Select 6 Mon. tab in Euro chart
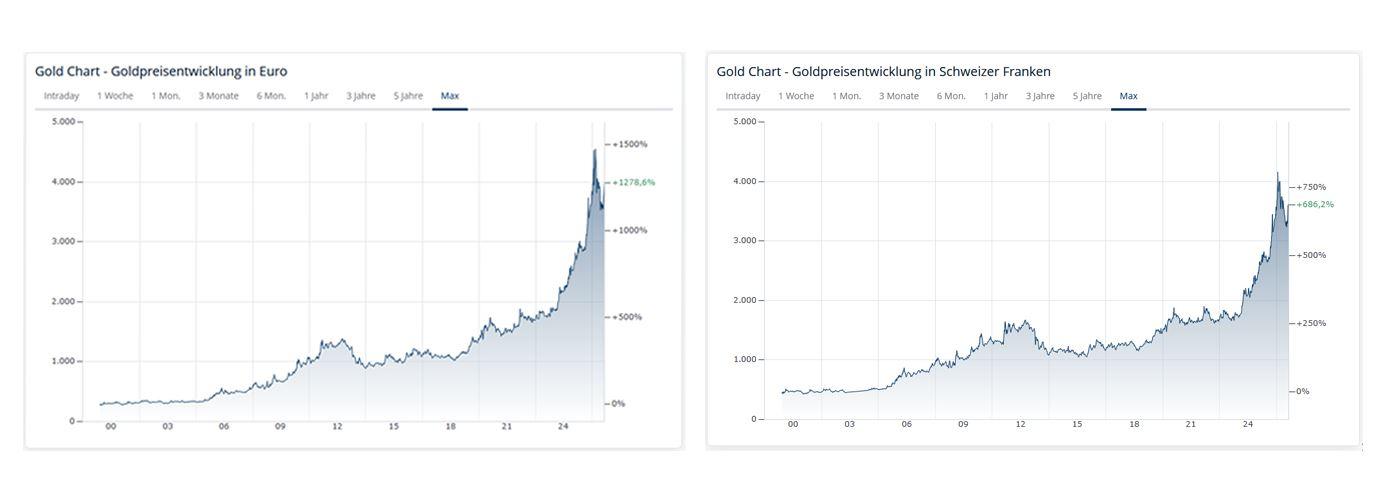Image resolution: width=1386 pixels, height=501 pixels. point(271,96)
